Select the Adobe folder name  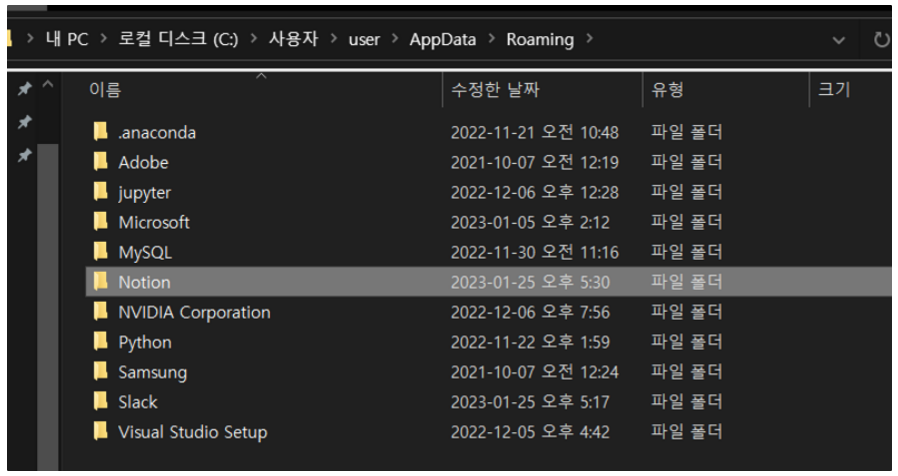[143, 163]
